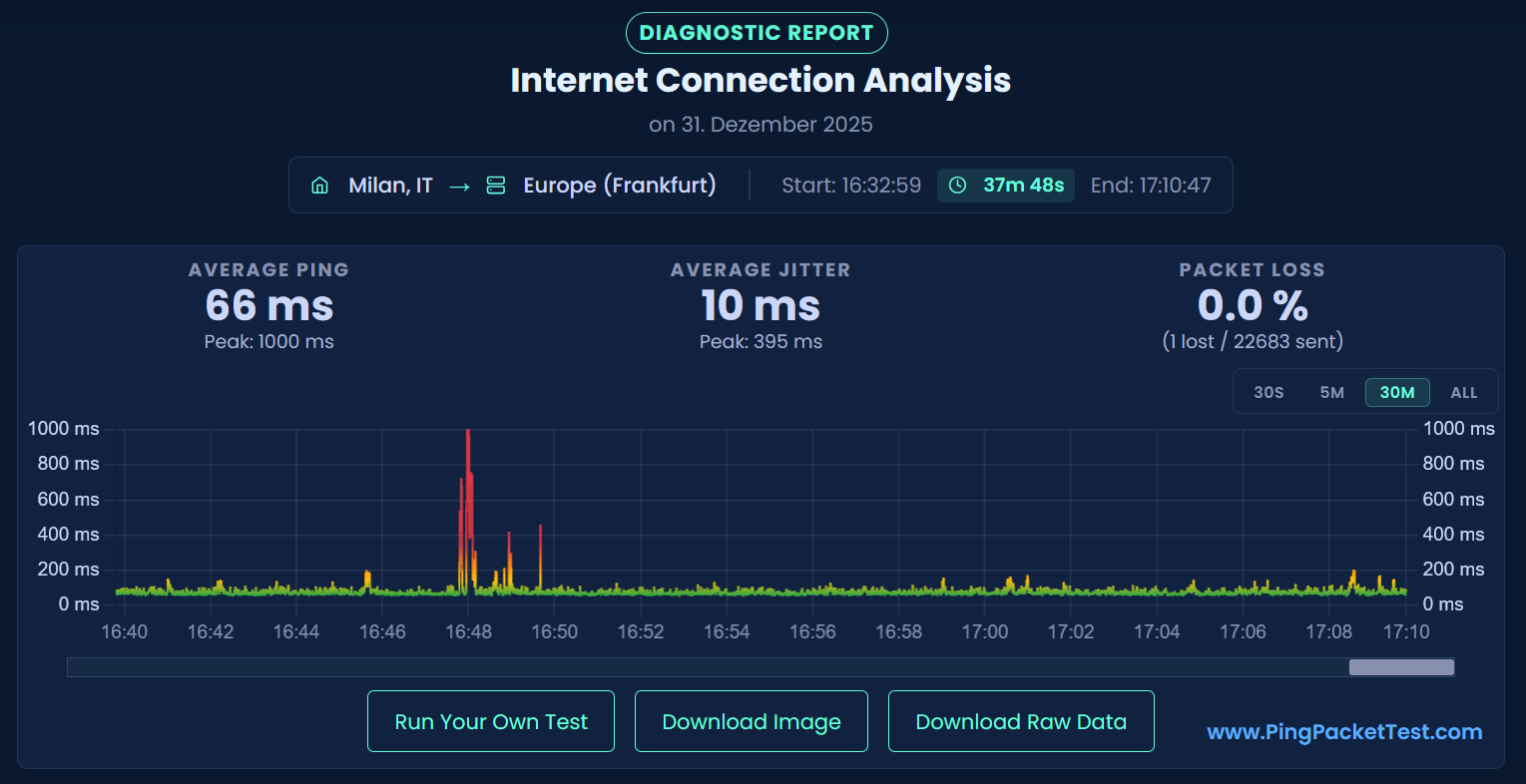1526x784 pixels.
Task: Click the Average Jitter 10 ms stat
Action: pyautogui.click(x=761, y=305)
